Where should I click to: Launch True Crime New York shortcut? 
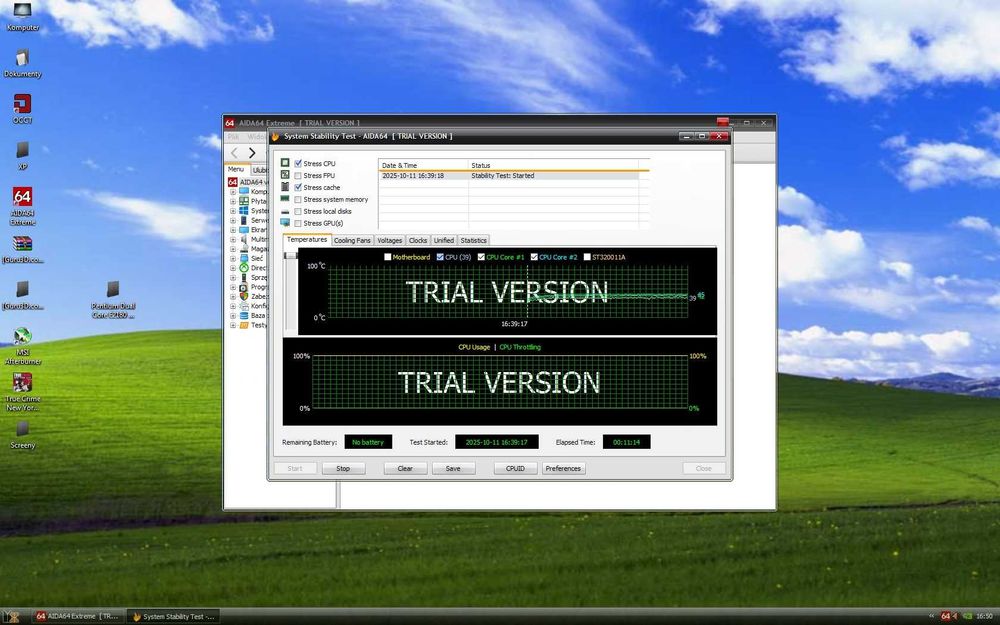pyautogui.click(x=22, y=392)
